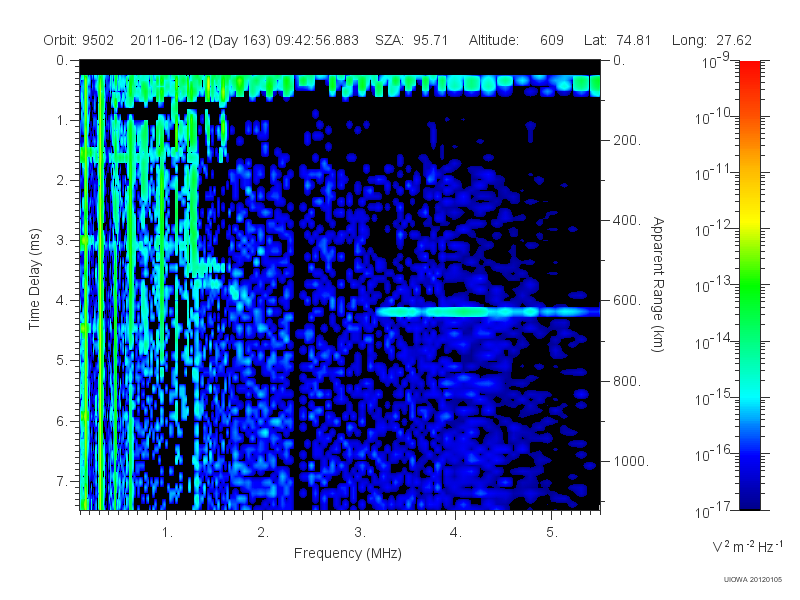Click the '200.' apparent range tick label

627,140
